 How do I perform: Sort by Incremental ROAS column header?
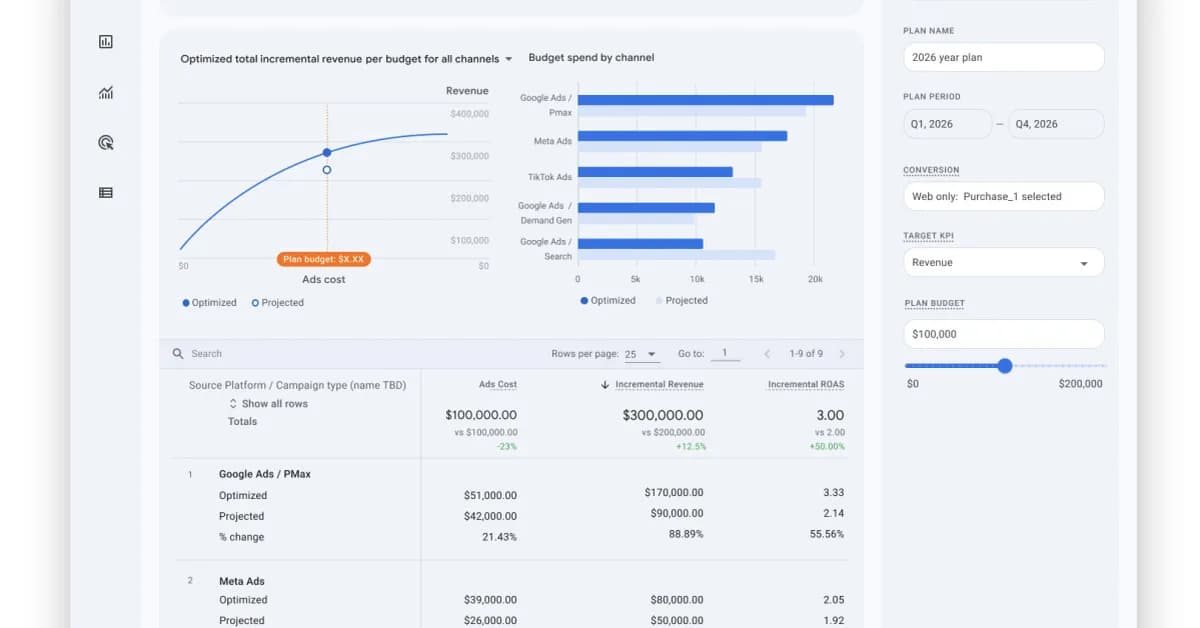(x=806, y=385)
